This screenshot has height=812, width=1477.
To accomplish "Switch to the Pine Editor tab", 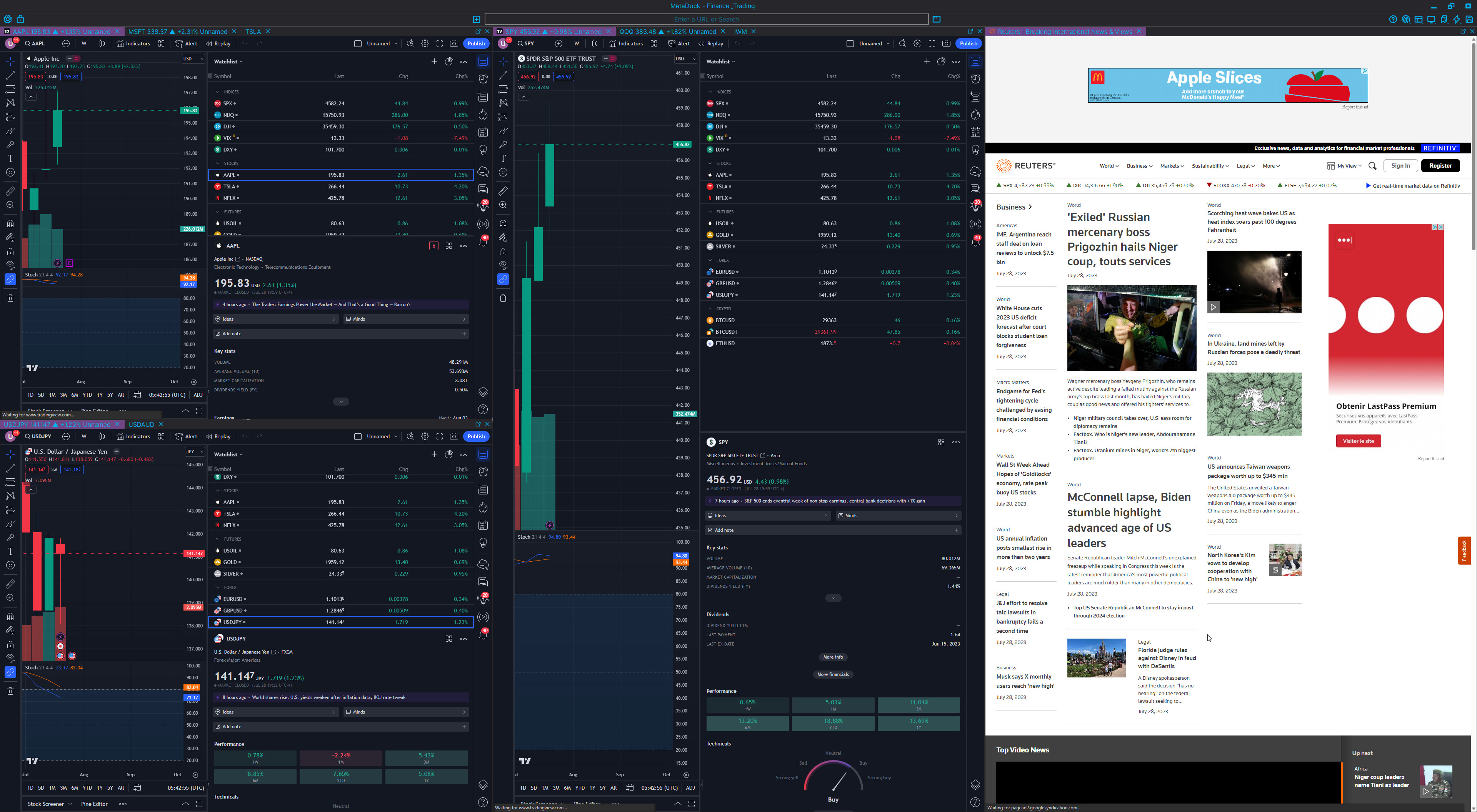I will click(93, 804).
